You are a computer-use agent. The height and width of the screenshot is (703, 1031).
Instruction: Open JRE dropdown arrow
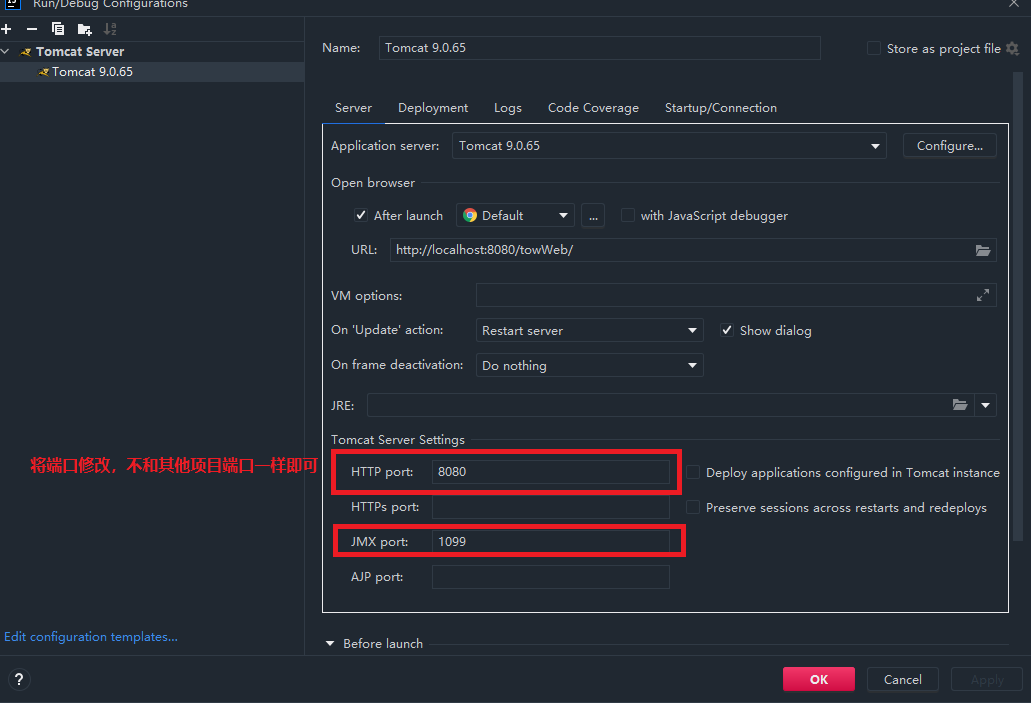985,405
